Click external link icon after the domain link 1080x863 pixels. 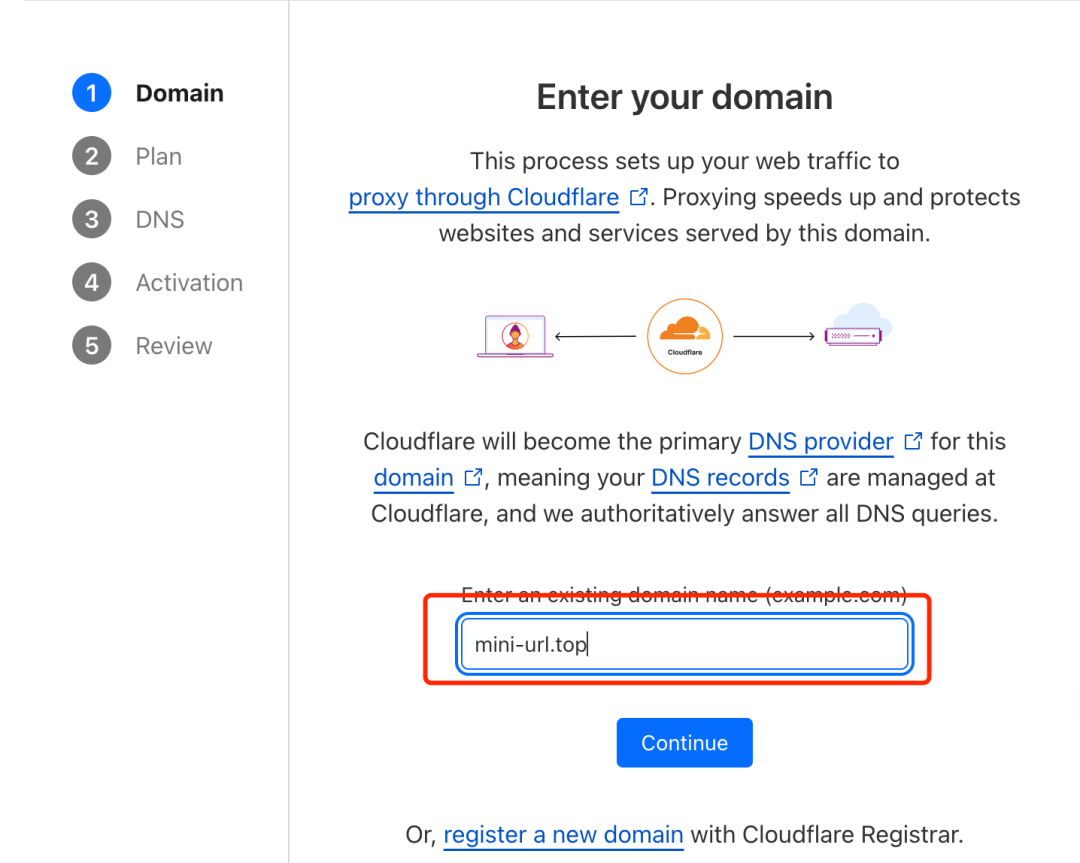point(473,477)
